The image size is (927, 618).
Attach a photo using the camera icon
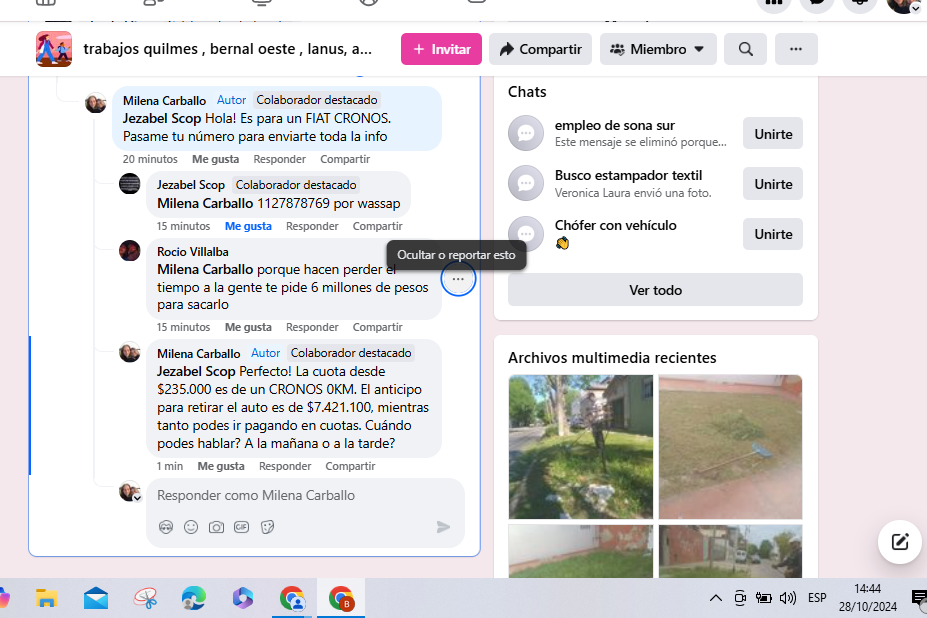(x=216, y=527)
